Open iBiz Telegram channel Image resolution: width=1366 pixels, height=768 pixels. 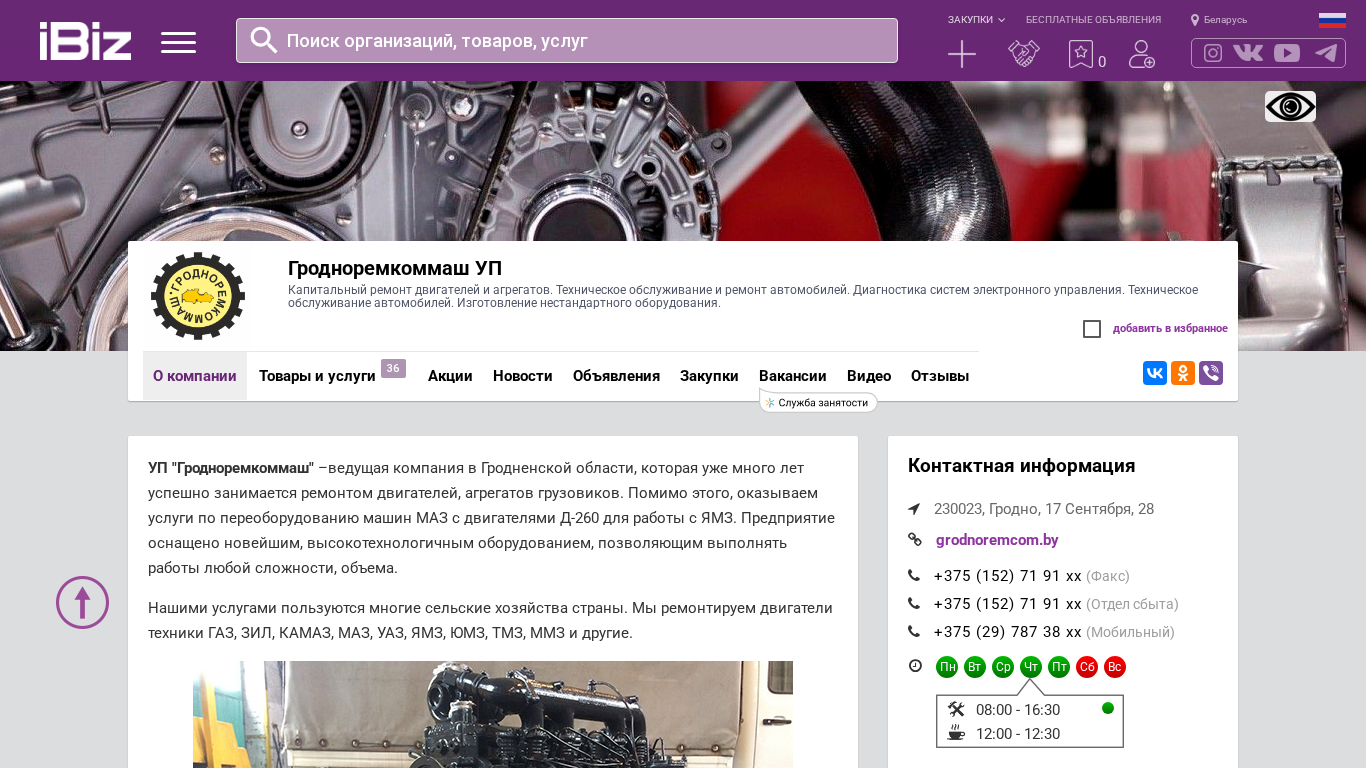click(x=1326, y=53)
